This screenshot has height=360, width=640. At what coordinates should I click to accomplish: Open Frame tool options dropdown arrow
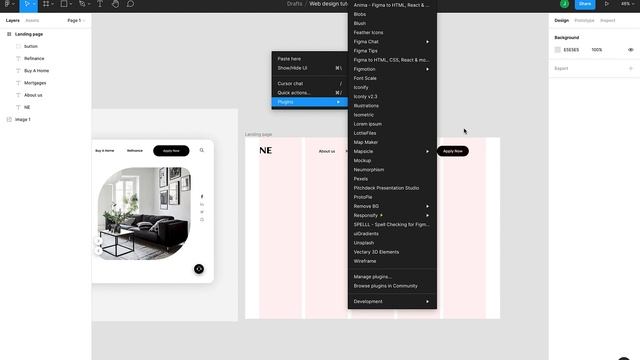pyautogui.click(x=53, y=4)
